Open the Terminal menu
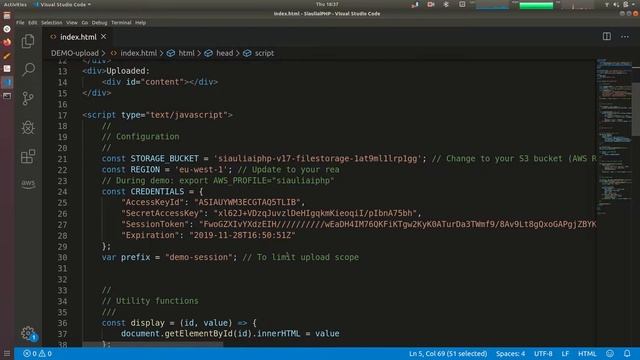 [x=121, y=23]
